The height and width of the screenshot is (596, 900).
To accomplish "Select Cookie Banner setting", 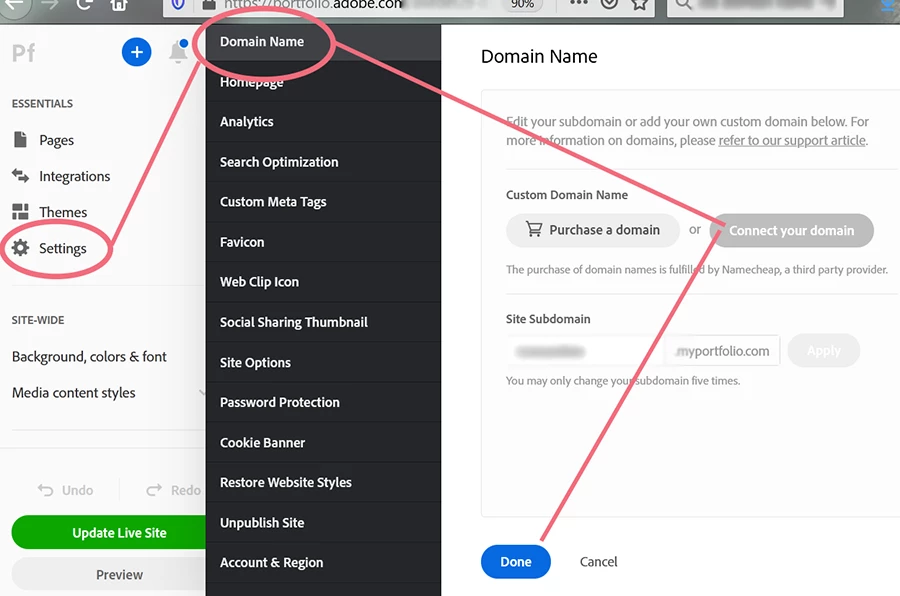I will [323, 443].
